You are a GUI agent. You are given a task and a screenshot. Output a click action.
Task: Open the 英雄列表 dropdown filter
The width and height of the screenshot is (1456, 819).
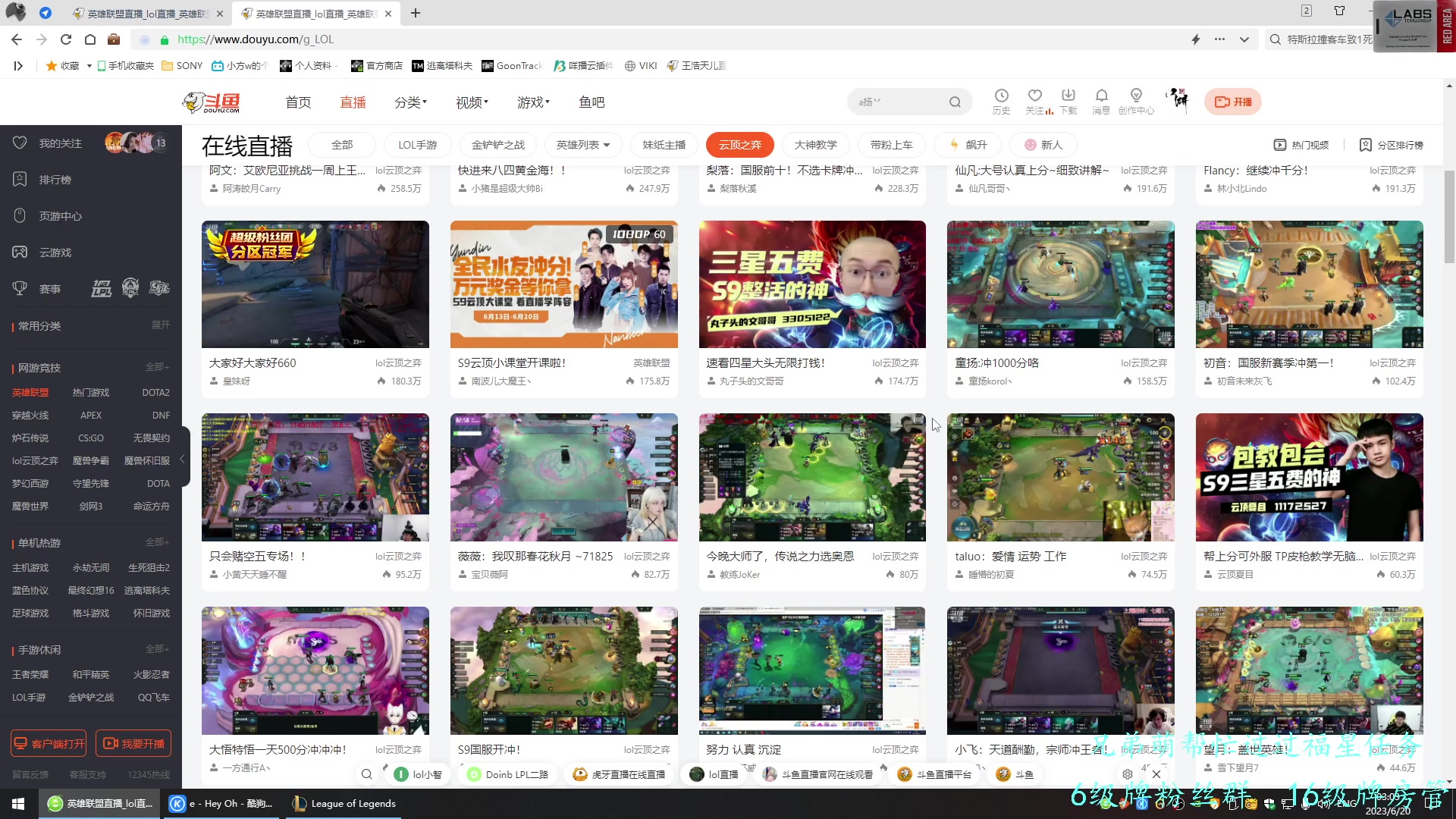point(582,145)
